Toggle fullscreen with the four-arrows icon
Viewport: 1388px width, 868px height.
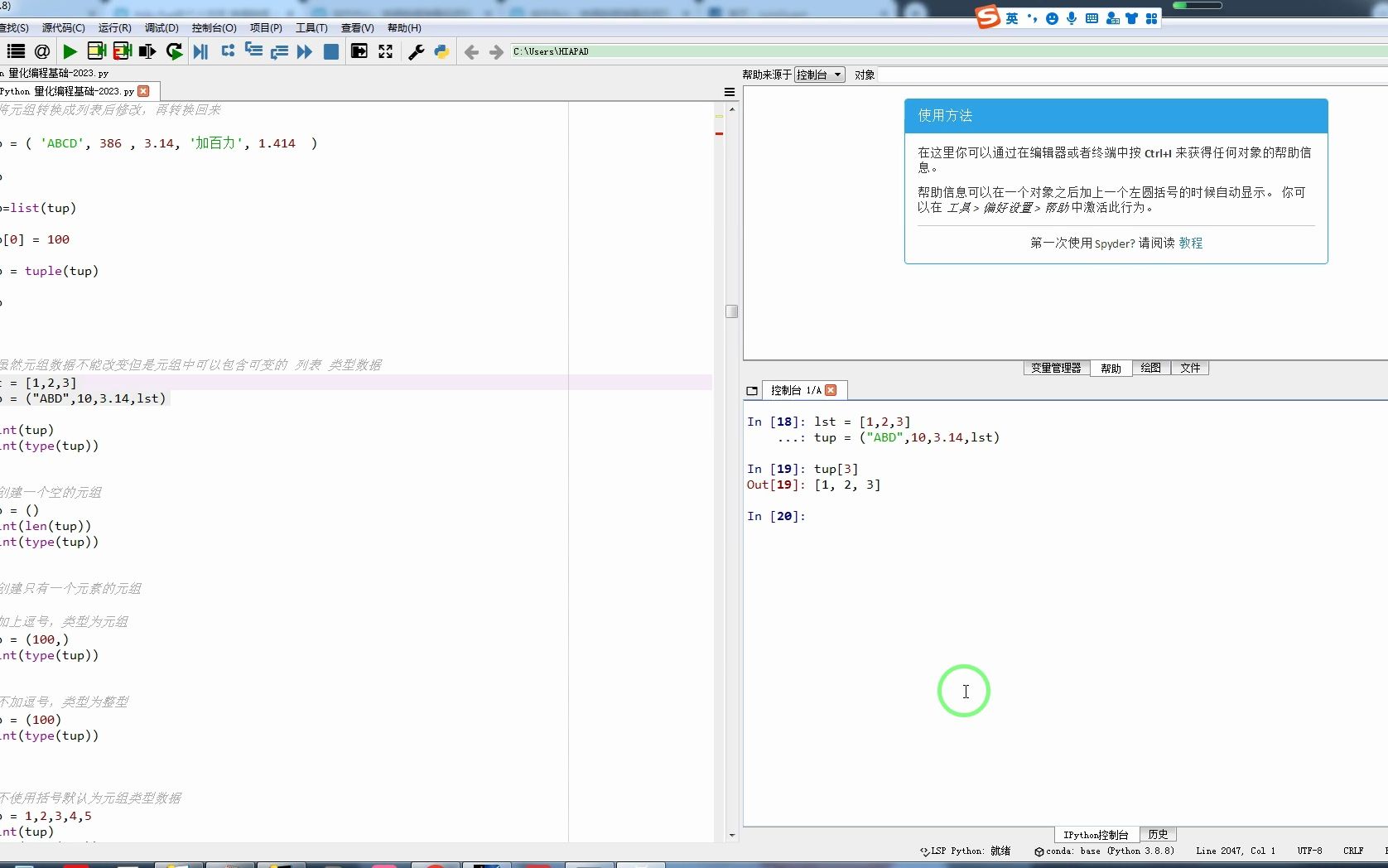pos(386,51)
